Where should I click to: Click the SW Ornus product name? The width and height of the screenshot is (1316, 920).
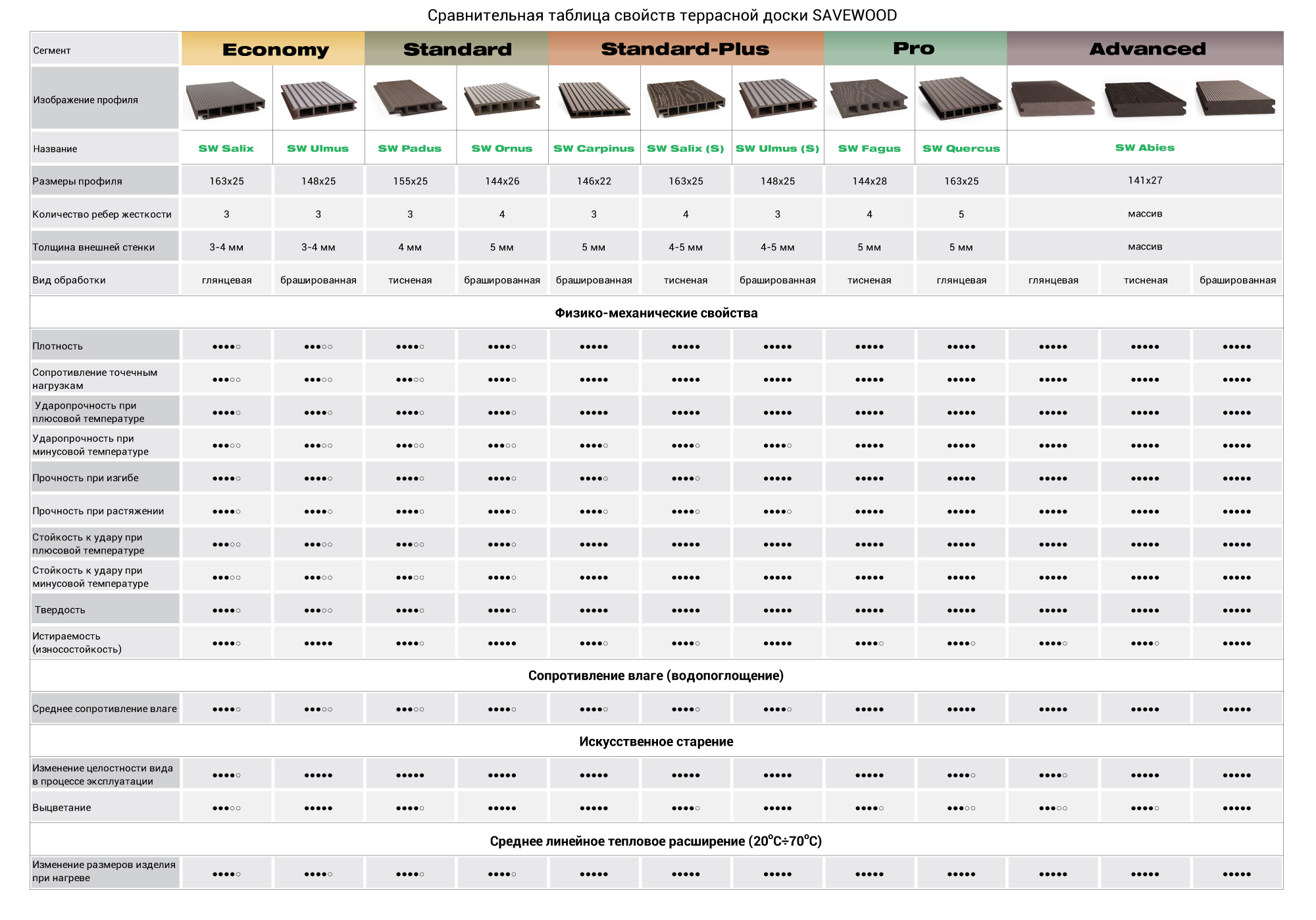pyautogui.click(x=502, y=149)
